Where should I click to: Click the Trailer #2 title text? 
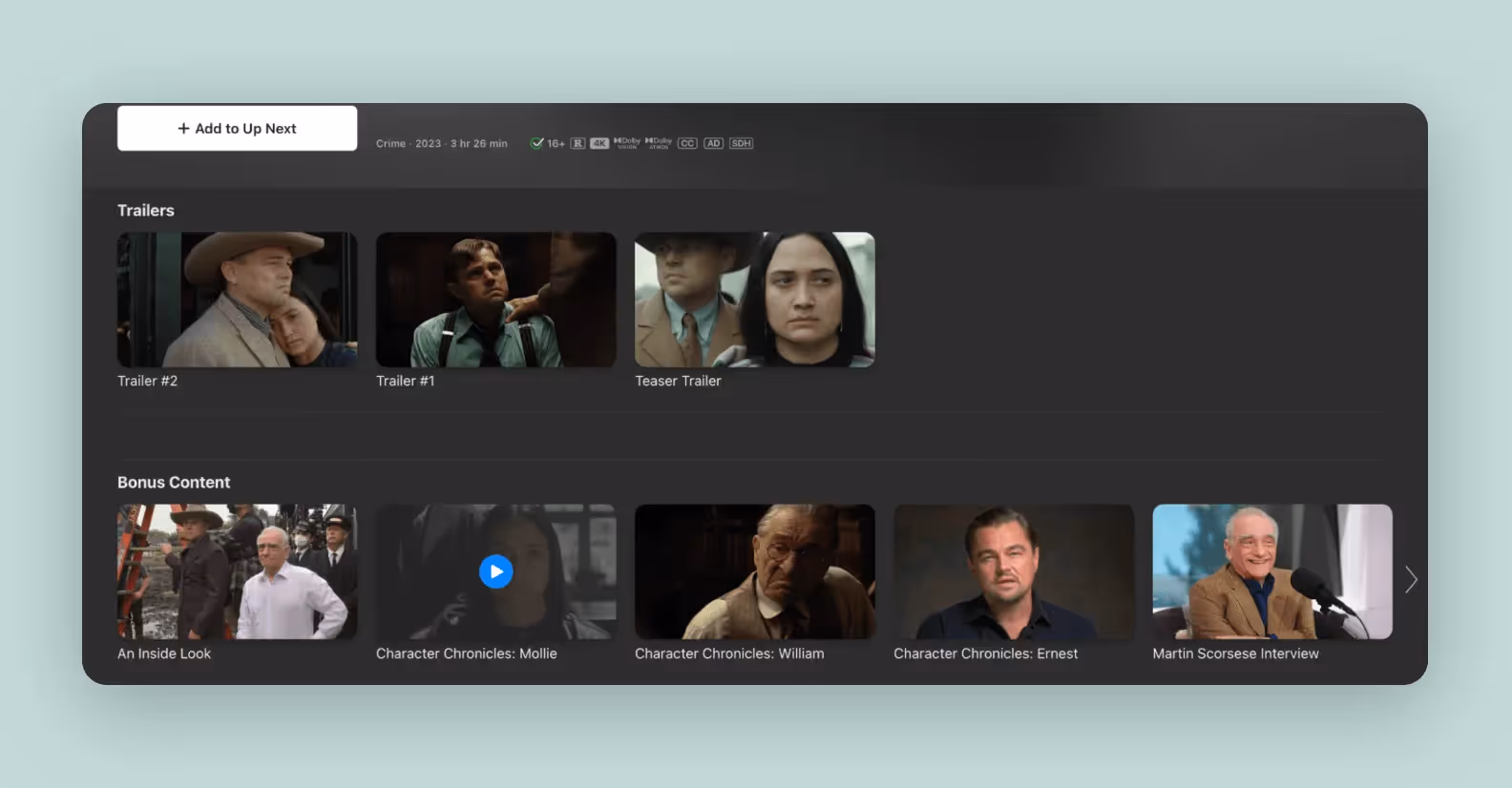pos(147,381)
